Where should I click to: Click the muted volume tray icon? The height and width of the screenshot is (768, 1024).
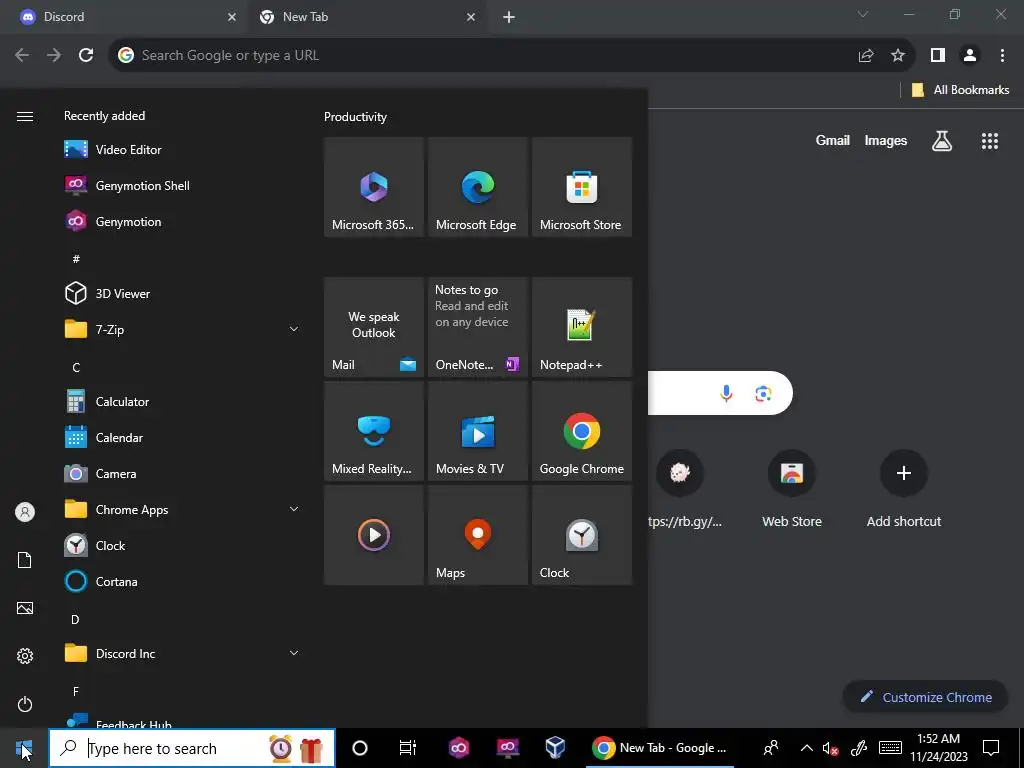pyautogui.click(x=830, y=748)
